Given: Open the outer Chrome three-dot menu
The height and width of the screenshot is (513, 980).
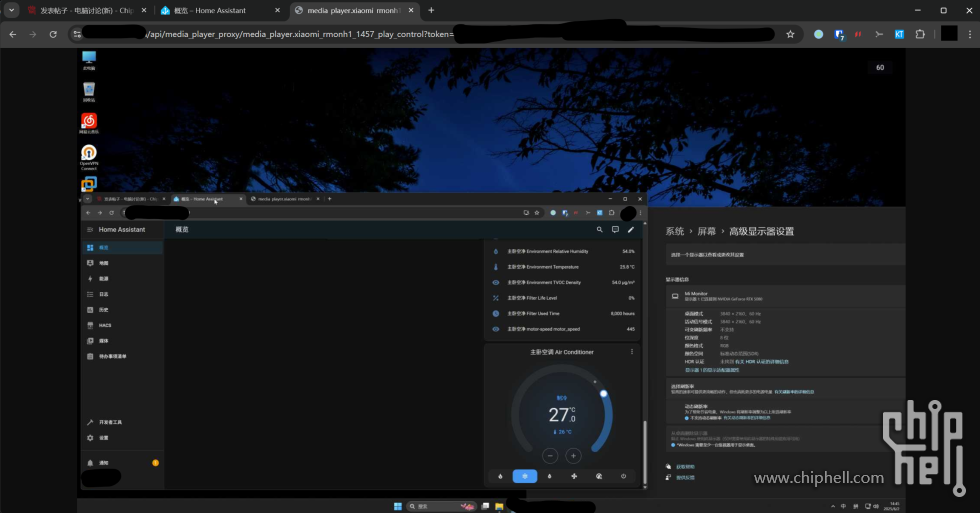Looking at the screenshot, I should click(x=969, y=34).
